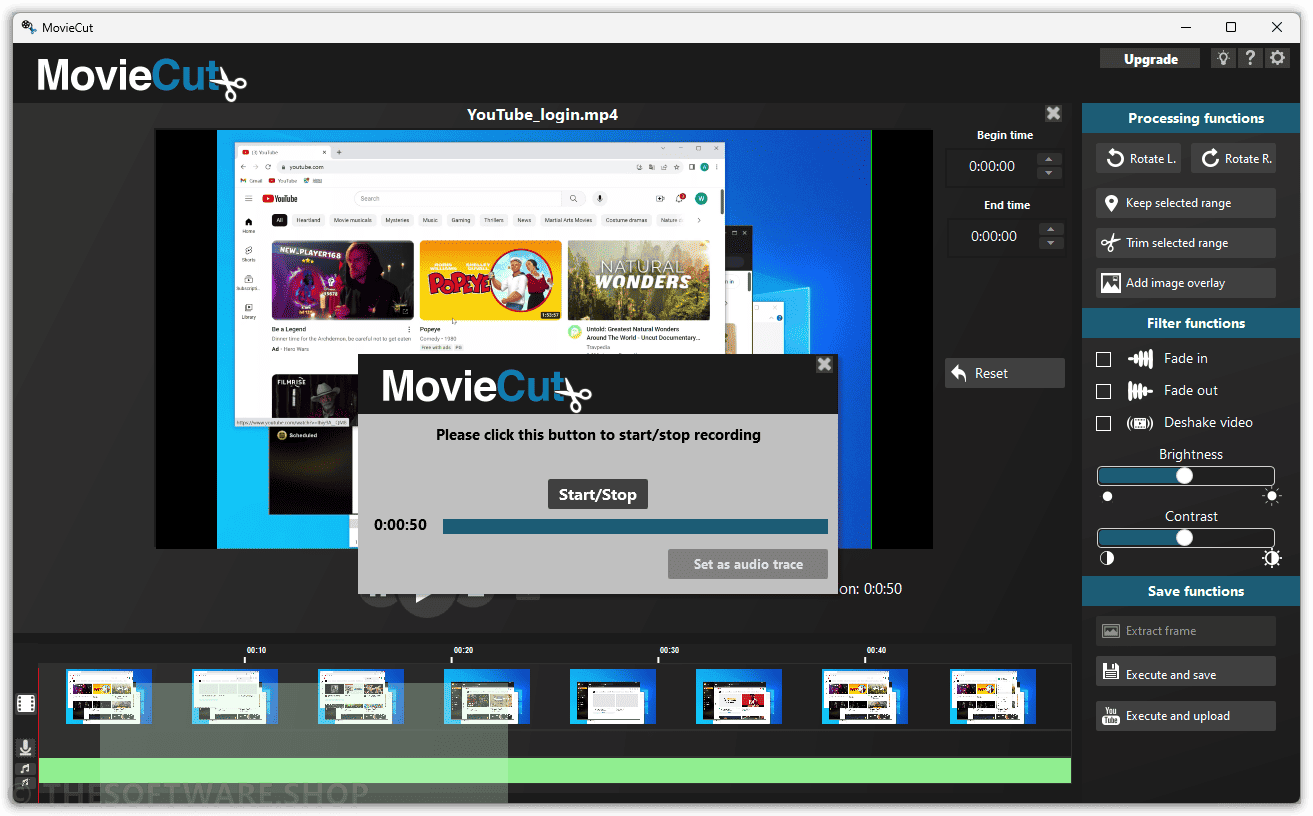Click the low brightness dot icon
1313x816 pixels.
(x=1107, y=496)
